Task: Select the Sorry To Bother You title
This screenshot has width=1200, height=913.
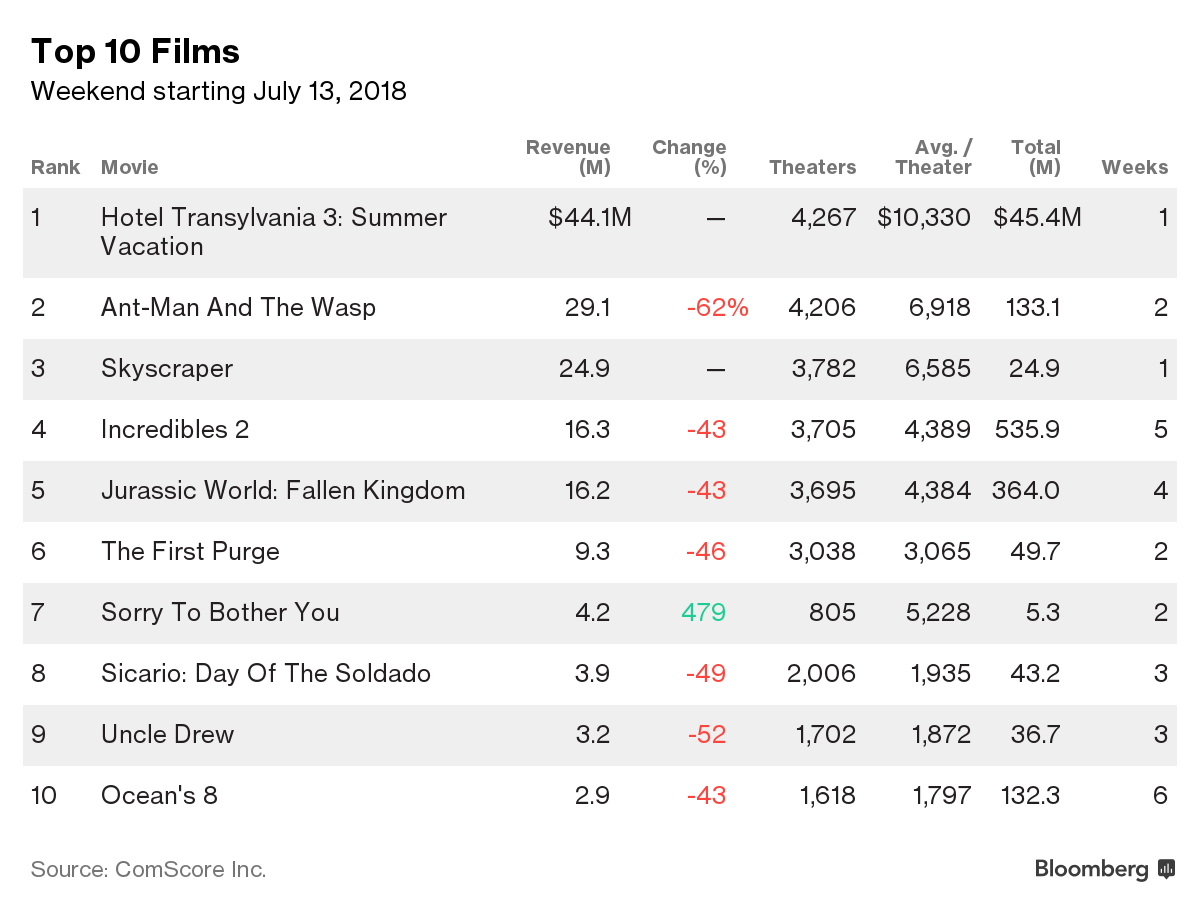Action: tap(220, 612)
